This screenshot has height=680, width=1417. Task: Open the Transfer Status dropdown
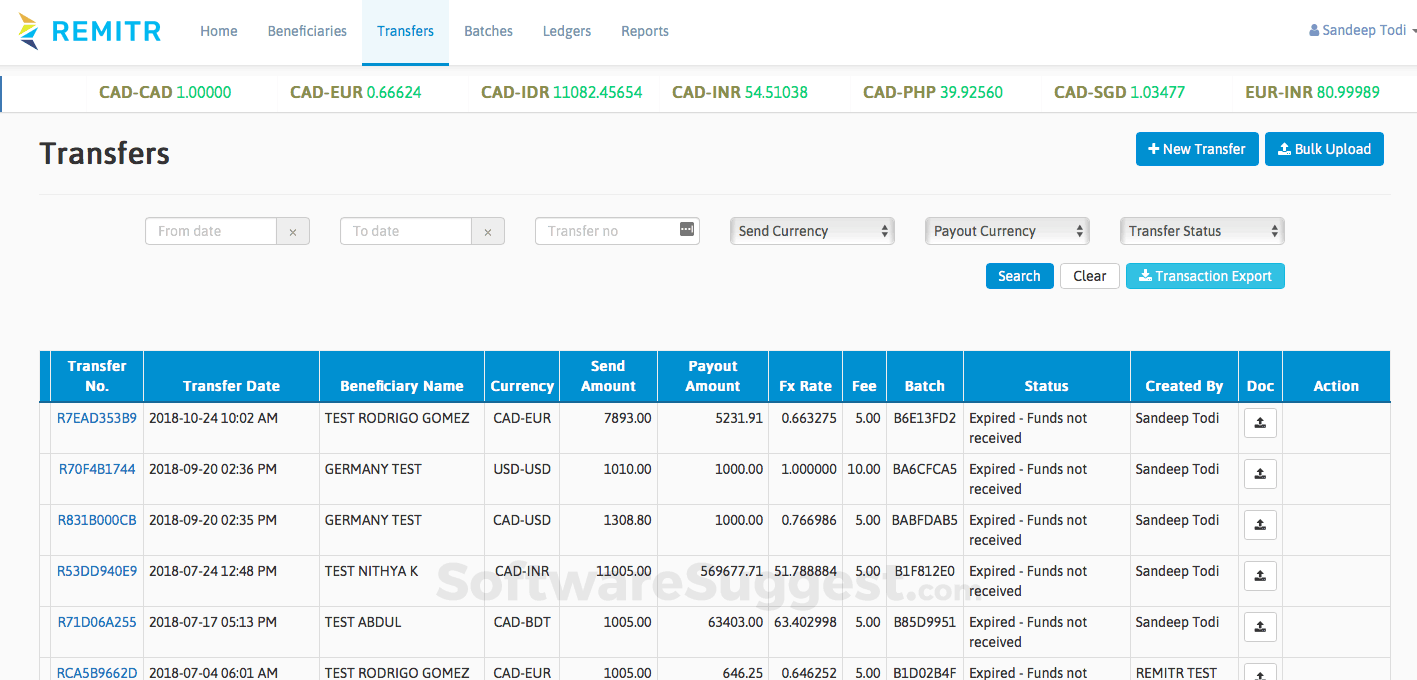[1201, 230]
